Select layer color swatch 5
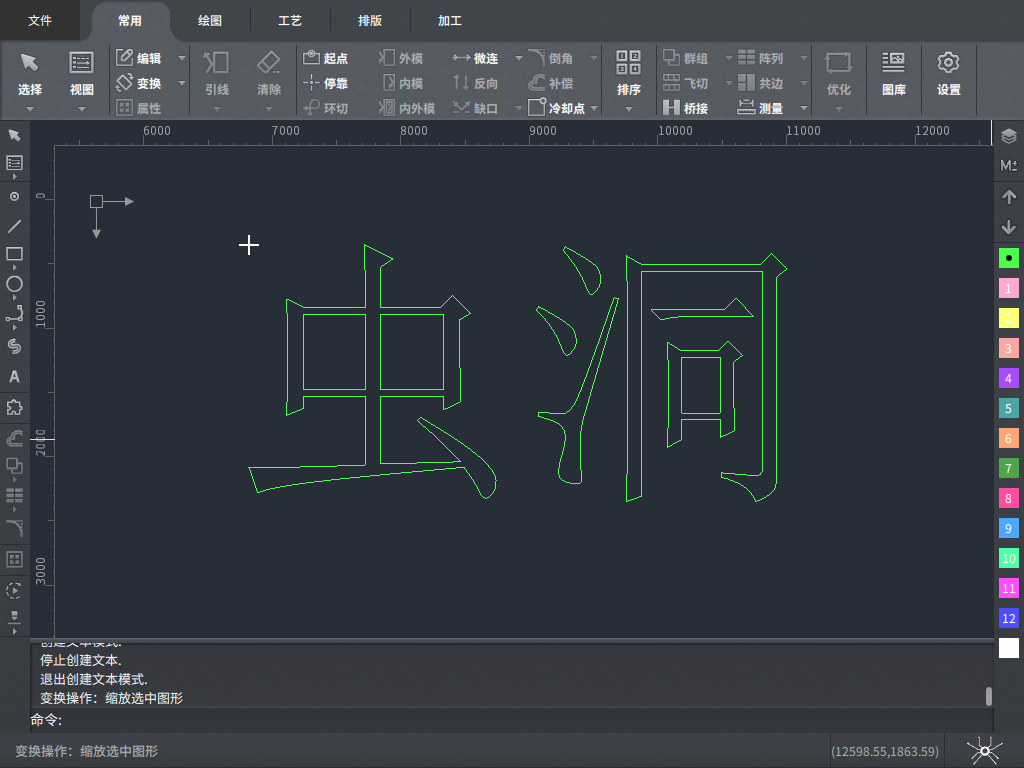1024x768 pixels. pos(1008,408)
